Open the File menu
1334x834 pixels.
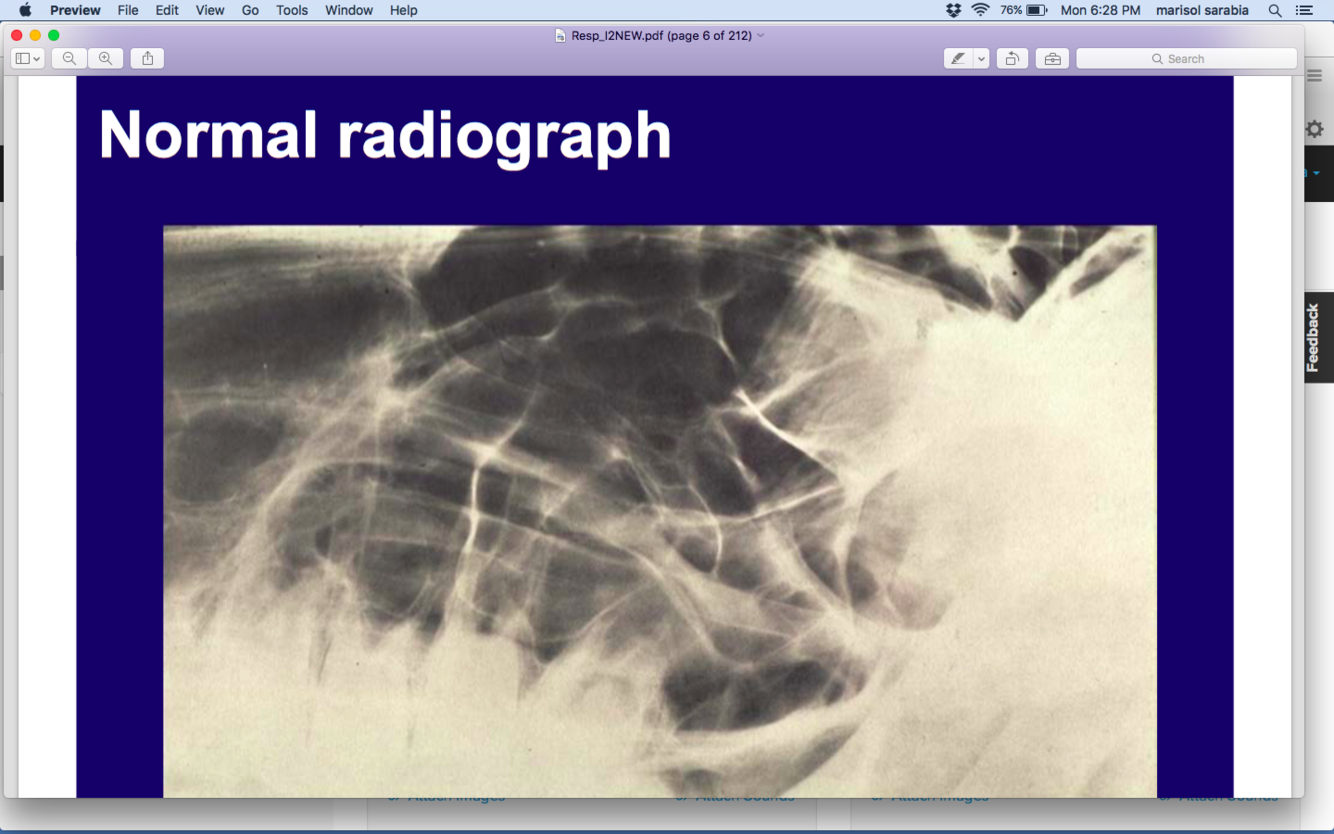click(x=128, y=10)
